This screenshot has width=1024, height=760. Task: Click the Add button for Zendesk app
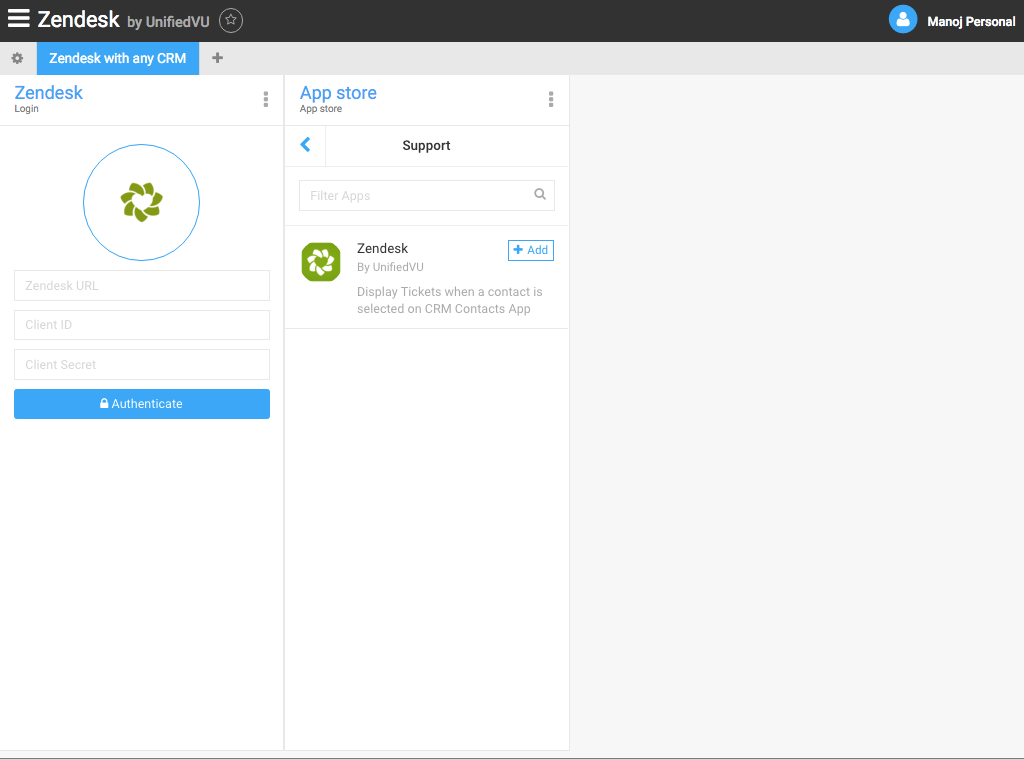[x=531, y=250]
